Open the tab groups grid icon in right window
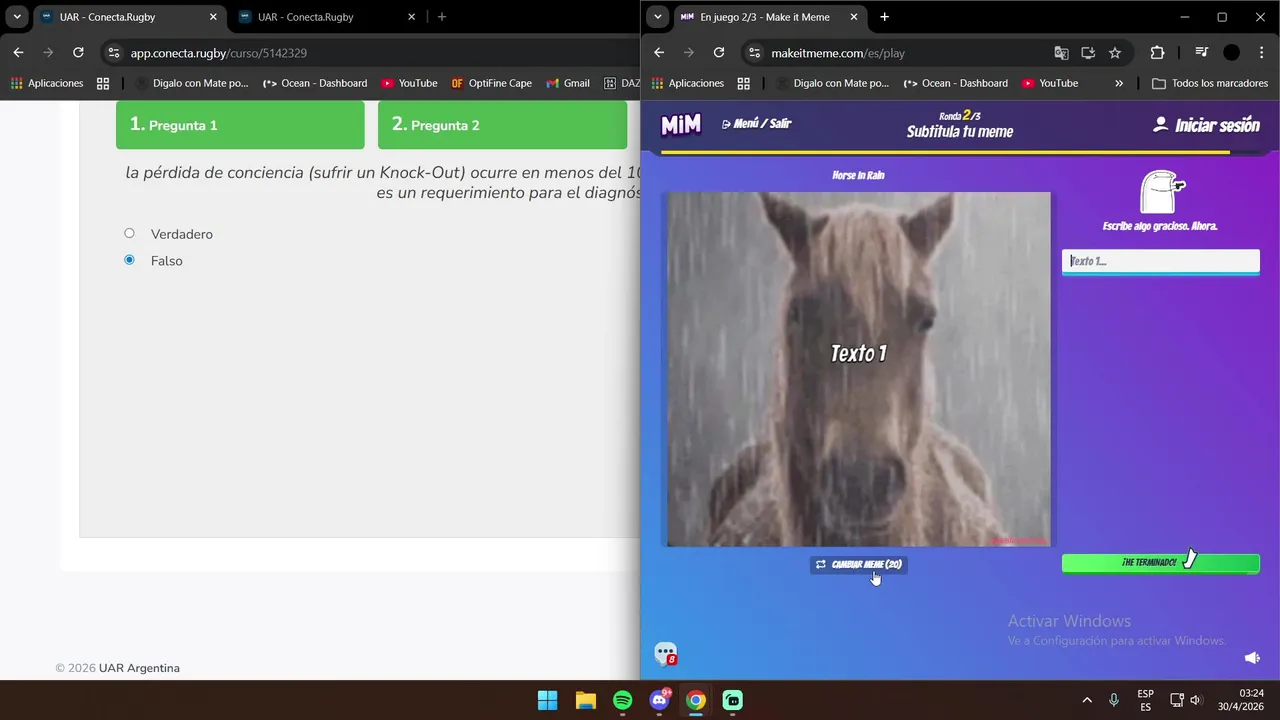This screenshot has height=720, width=1280. click(743, 83)
